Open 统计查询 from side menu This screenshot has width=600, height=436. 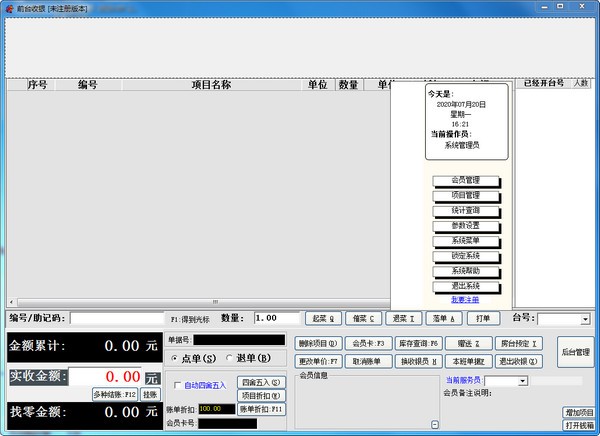coord(466,211)
